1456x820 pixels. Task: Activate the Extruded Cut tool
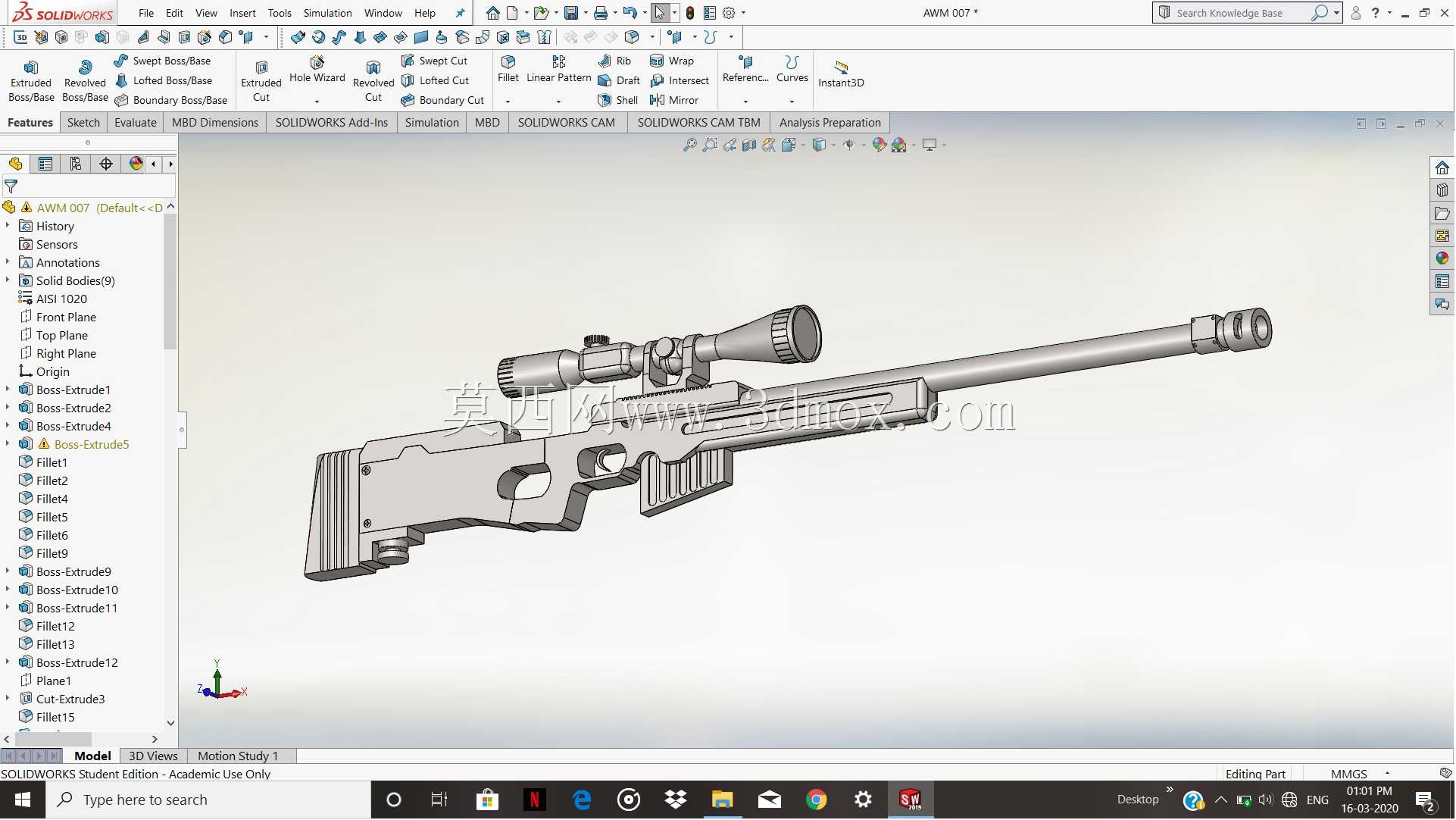tap(261, 81)
